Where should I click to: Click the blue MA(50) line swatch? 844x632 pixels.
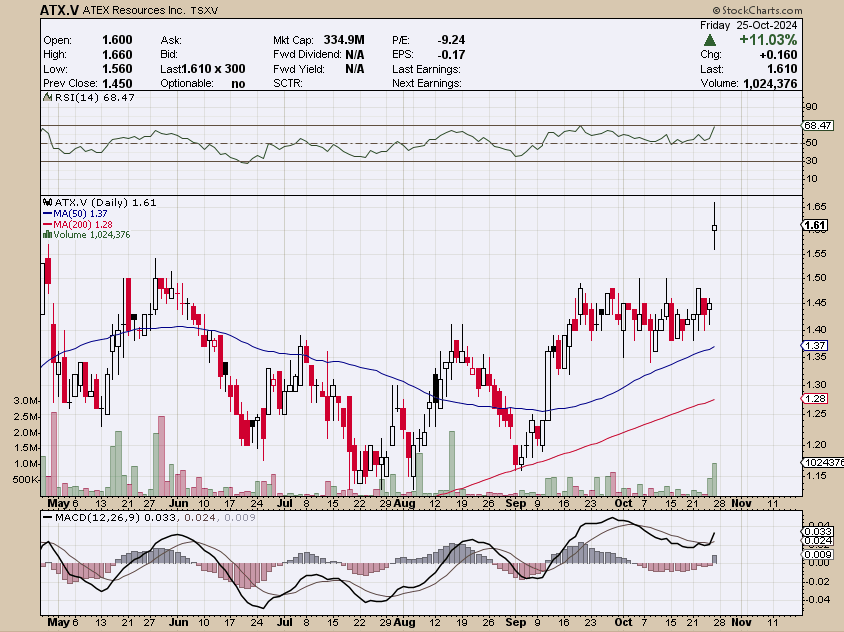coord(47,214)
